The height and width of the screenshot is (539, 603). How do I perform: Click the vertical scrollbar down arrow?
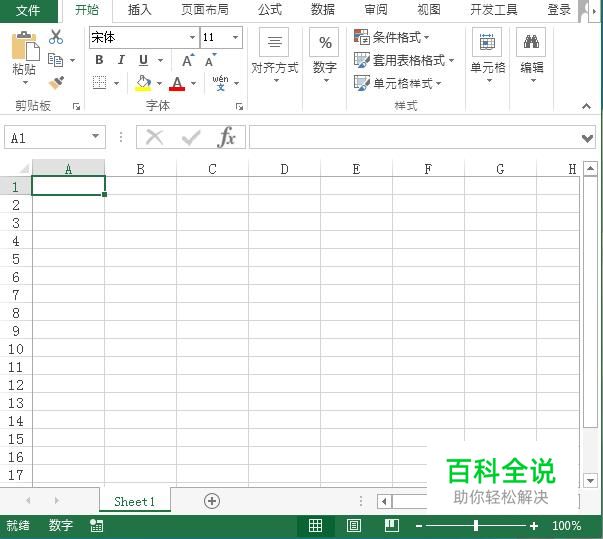pos(590,481)
